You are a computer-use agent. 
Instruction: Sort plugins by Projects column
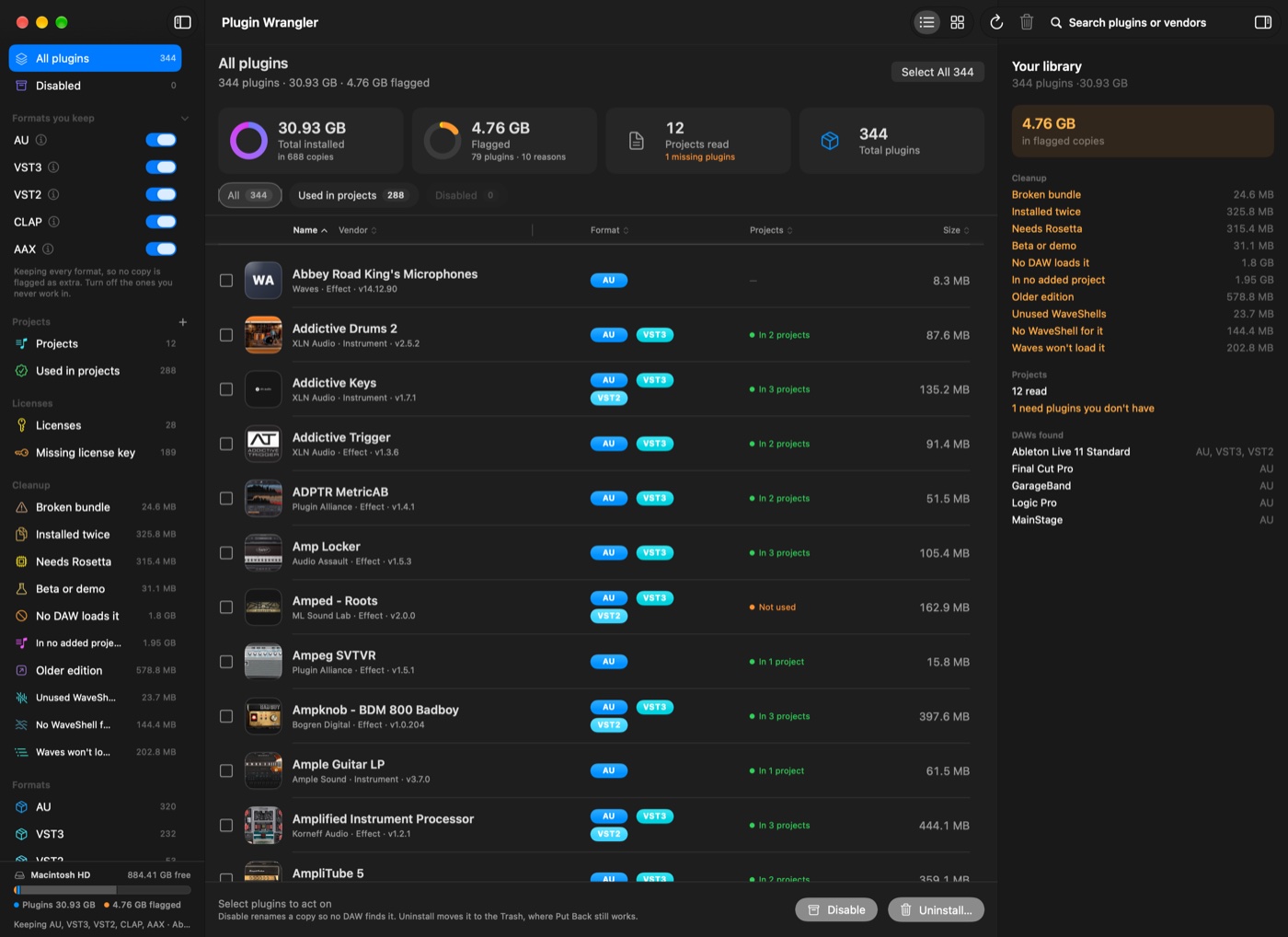(771, 230)
